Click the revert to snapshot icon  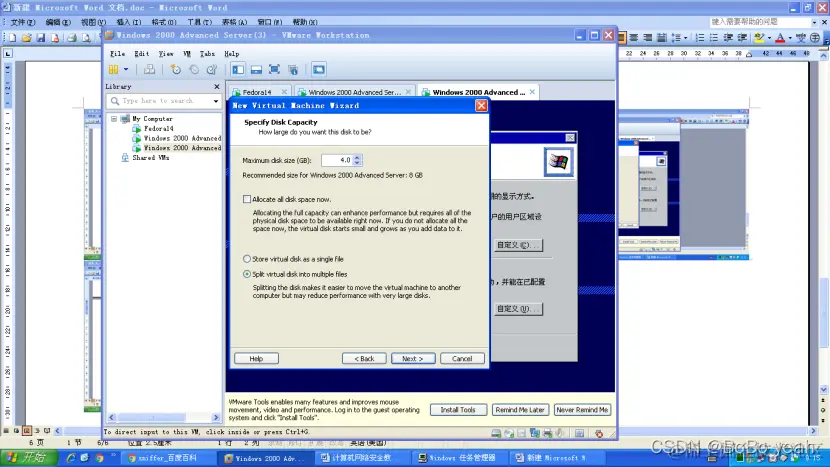point(194,69)
